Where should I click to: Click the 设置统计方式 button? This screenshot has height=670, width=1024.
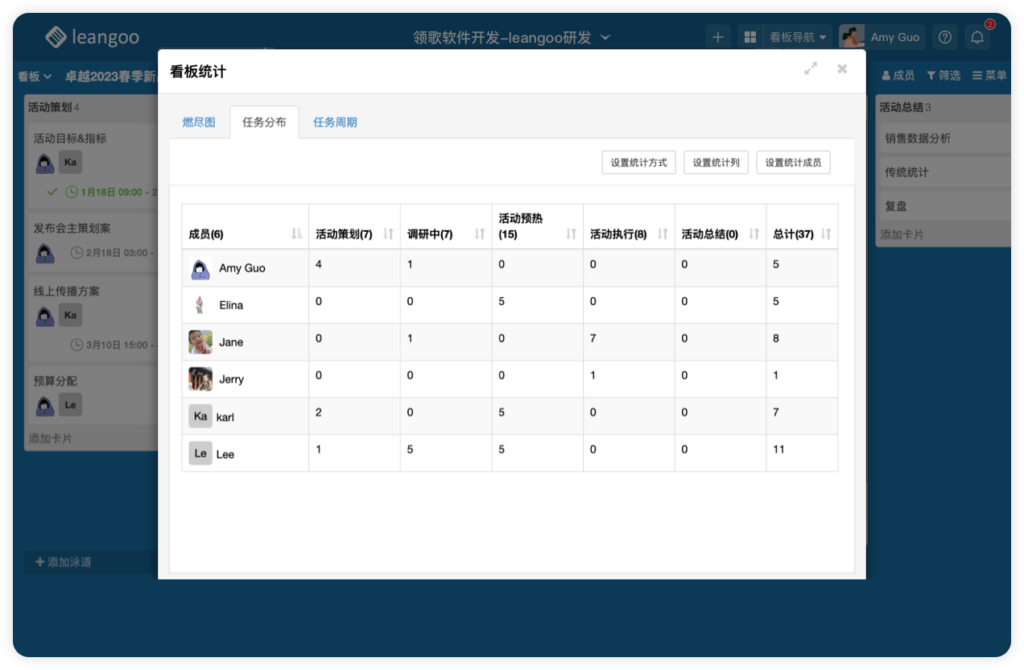tap(637, 161)
